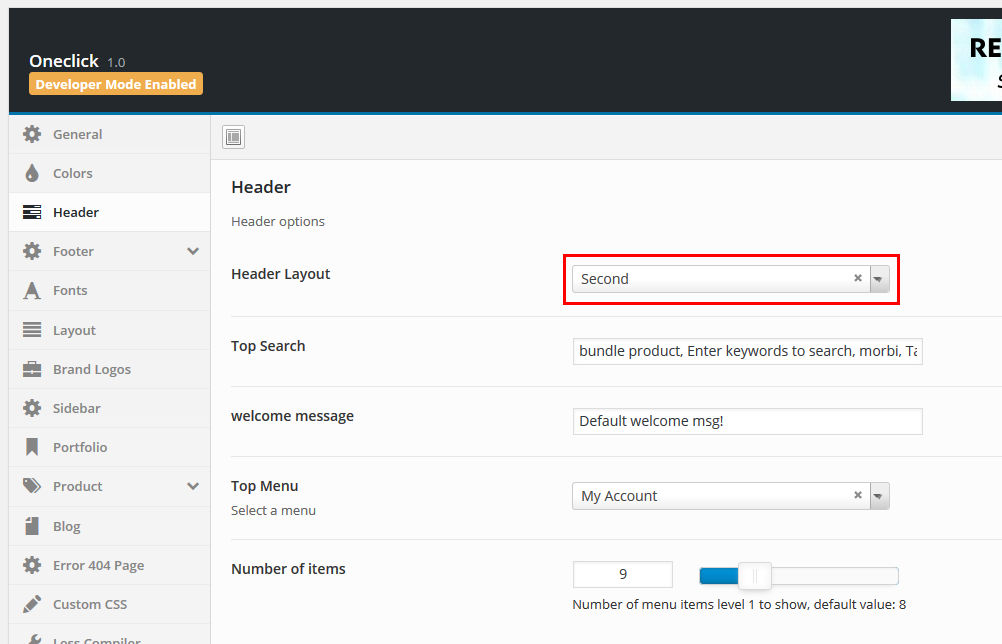Expand the Product submenu chevron
1002x644 pixels.
point(193,486)
